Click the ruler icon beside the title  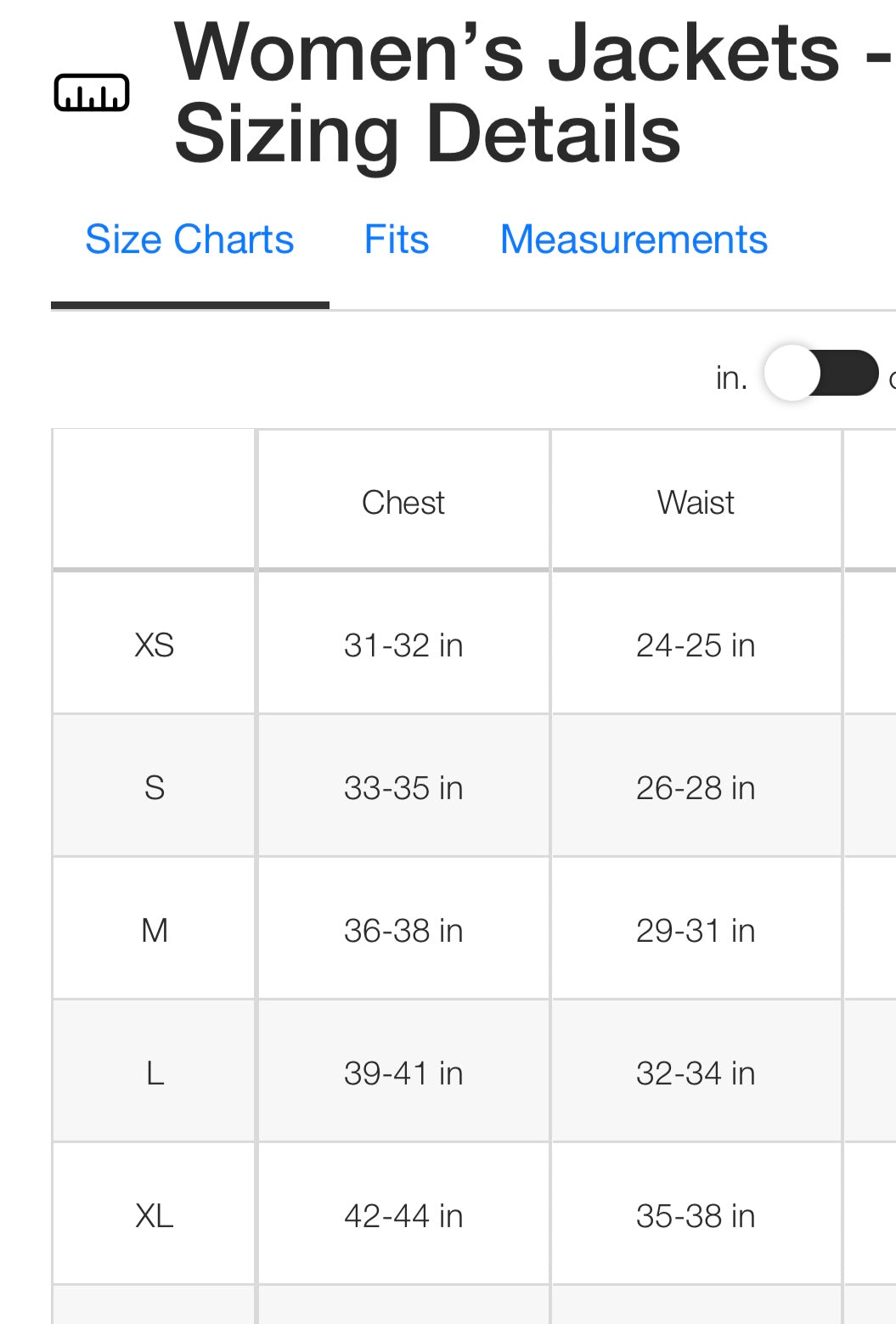click(x=92, y=93)
